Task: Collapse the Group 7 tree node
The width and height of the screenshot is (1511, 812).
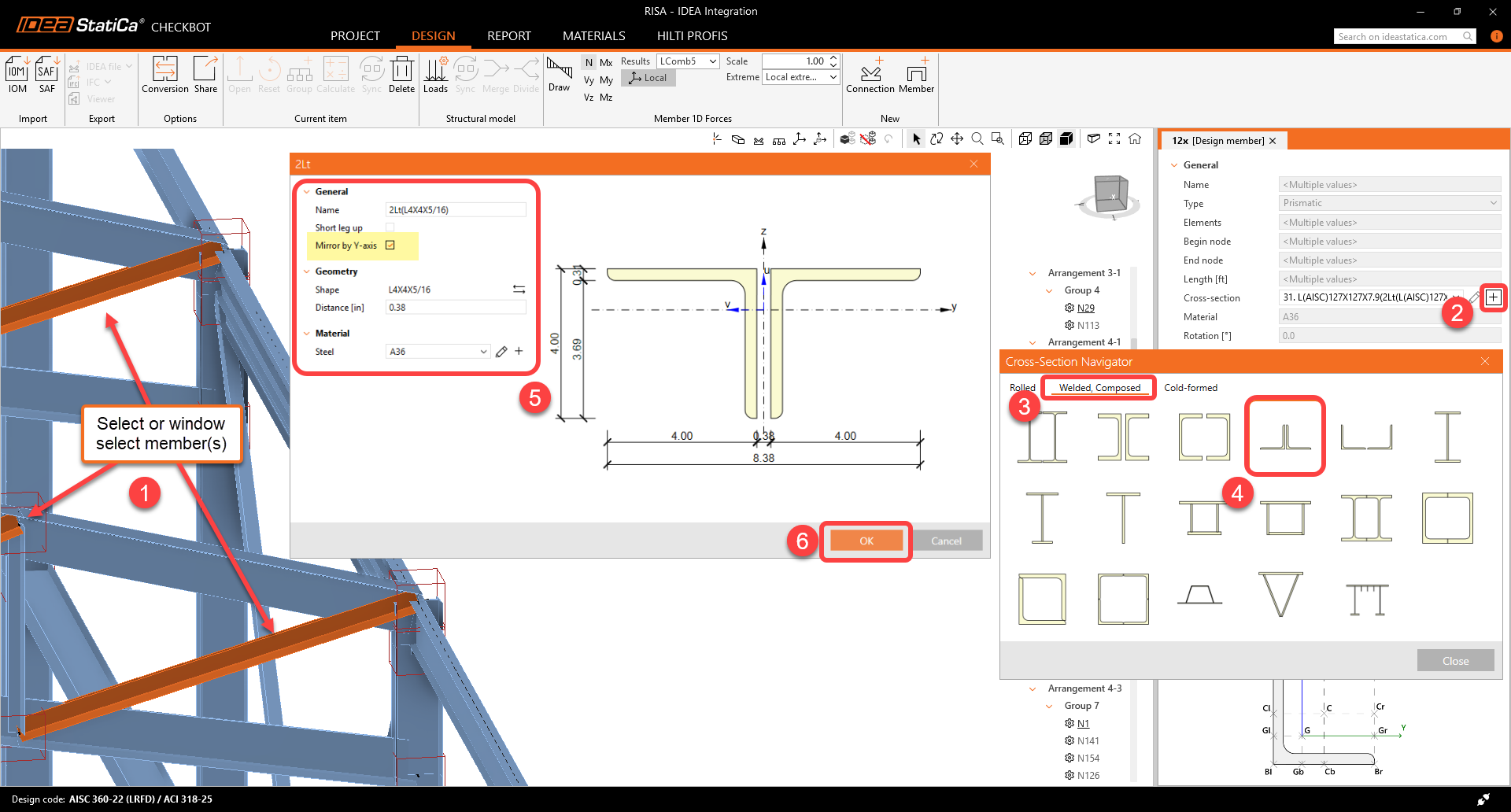Action: click(1049, 706)
